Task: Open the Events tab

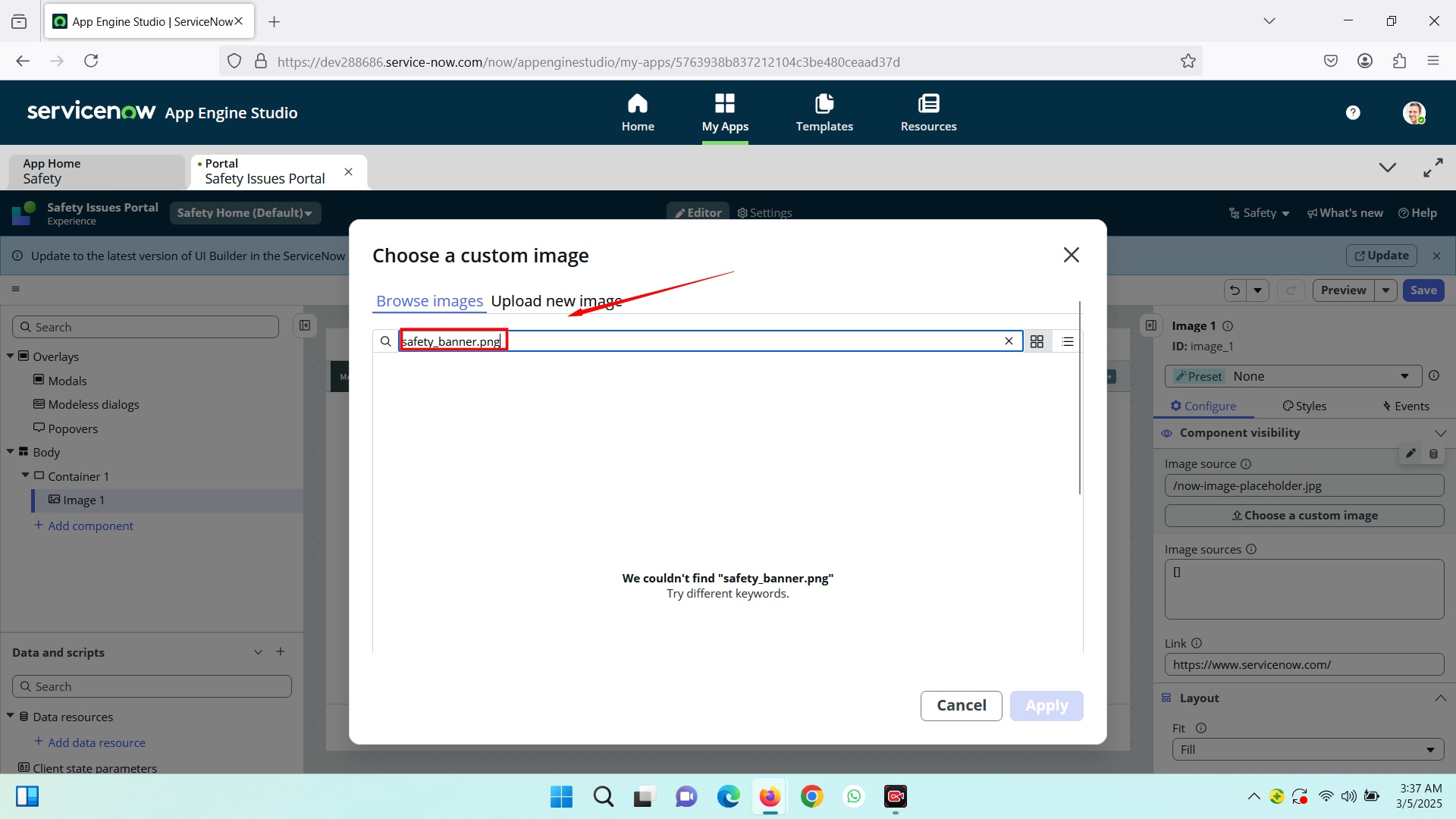Action: pos(1406,406)
